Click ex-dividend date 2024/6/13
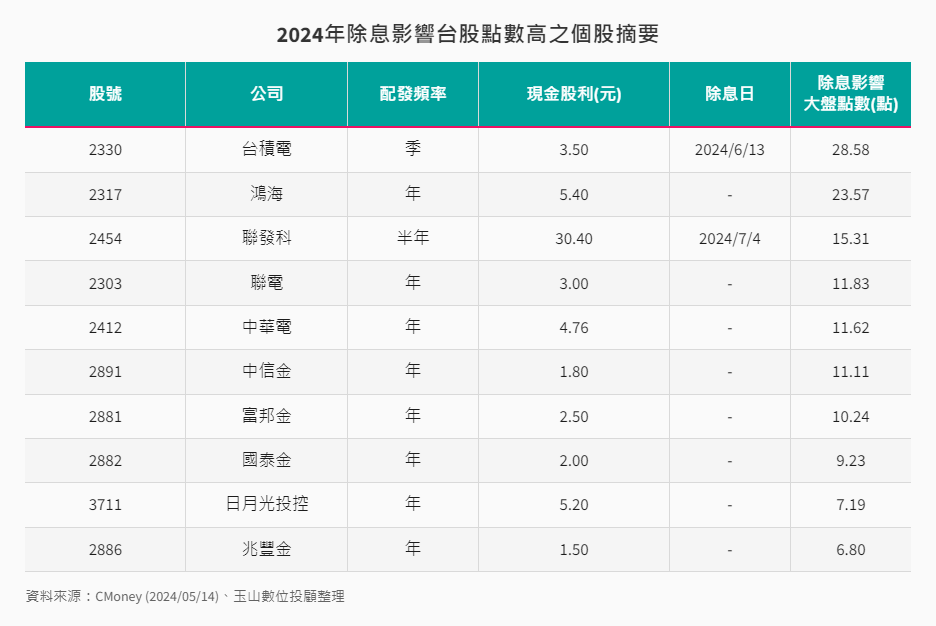The height and width of the screenshot is (626, 936). 729,150
